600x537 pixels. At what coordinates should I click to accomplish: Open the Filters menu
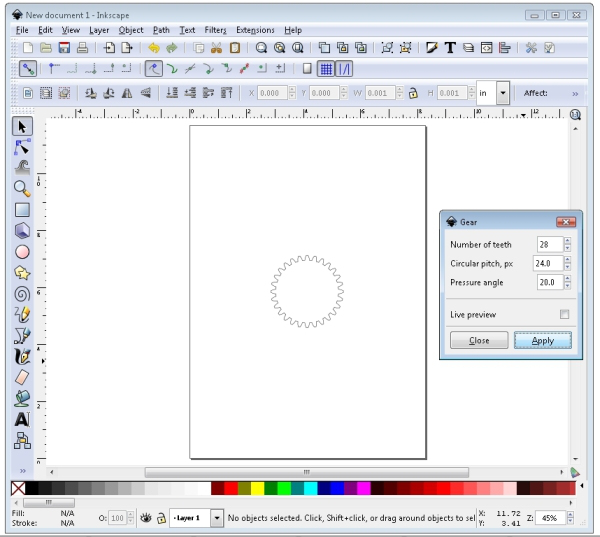215,30
